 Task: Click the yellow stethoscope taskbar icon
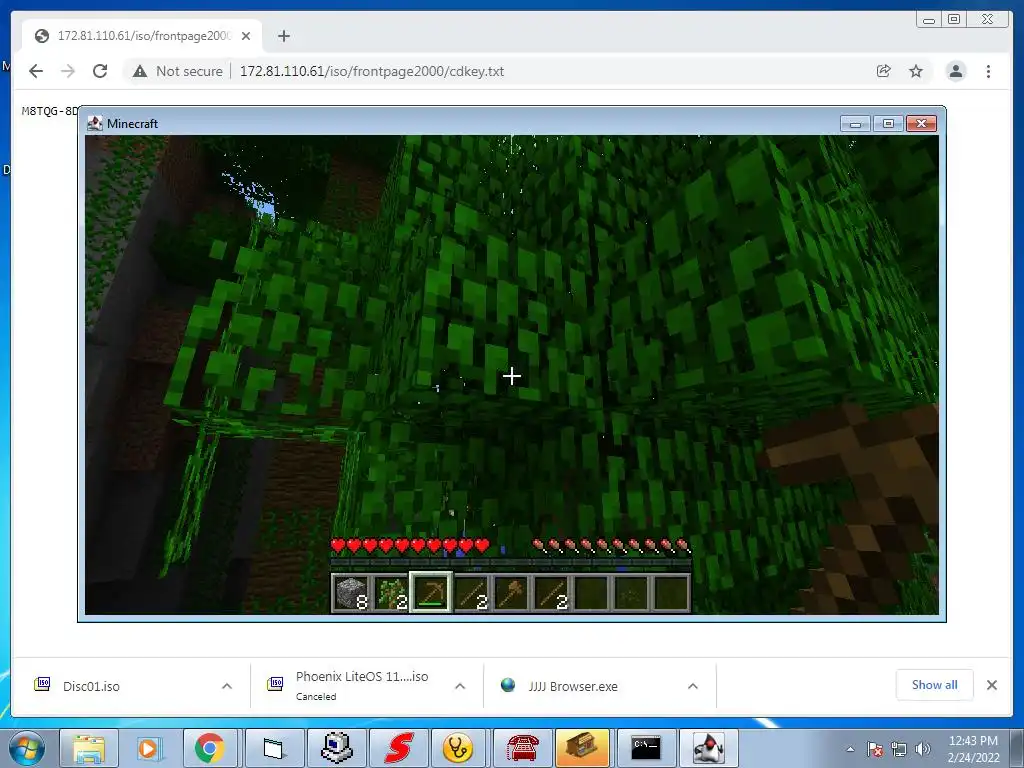point(458,748)
